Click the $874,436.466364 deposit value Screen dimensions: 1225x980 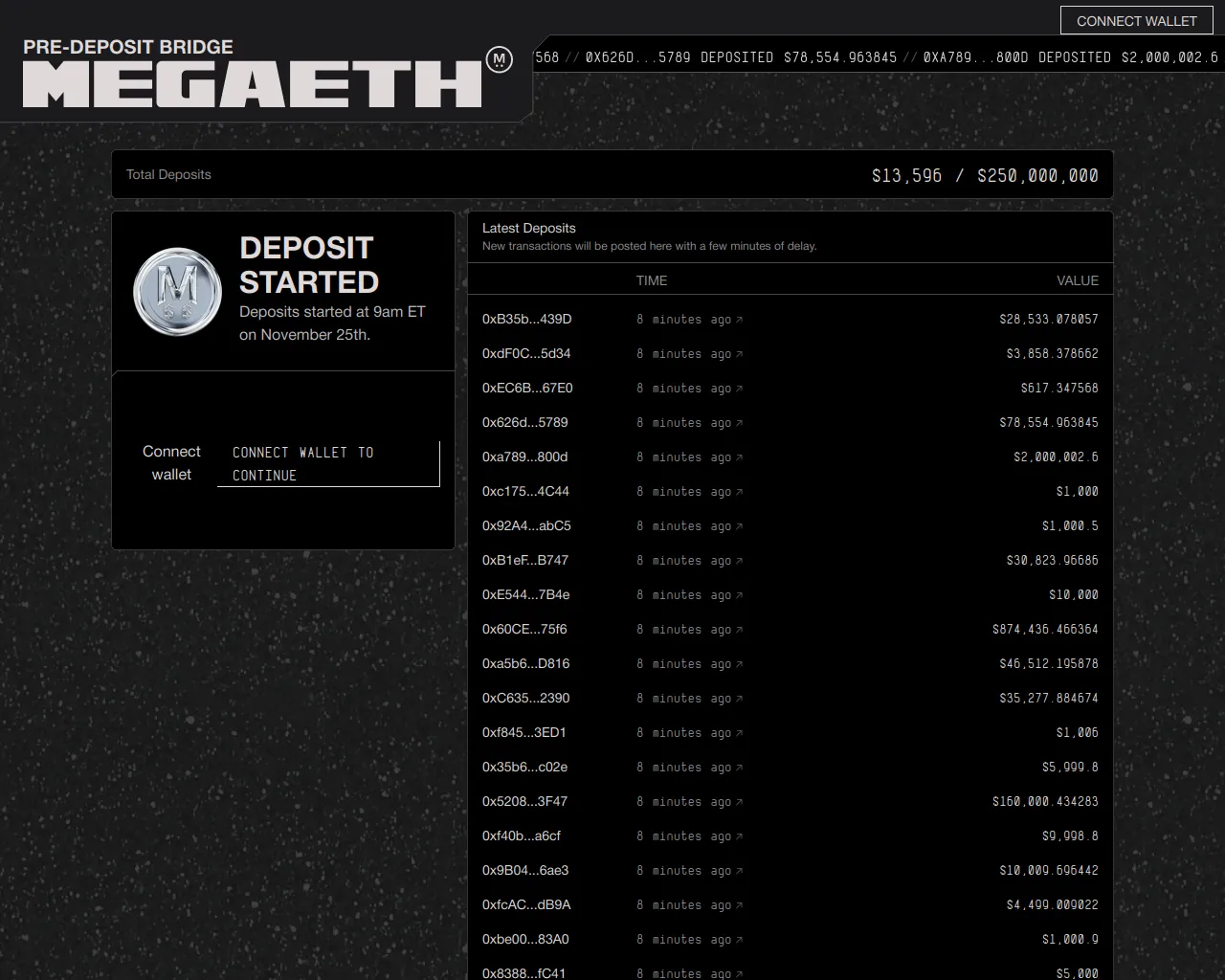pos(1045,629)
